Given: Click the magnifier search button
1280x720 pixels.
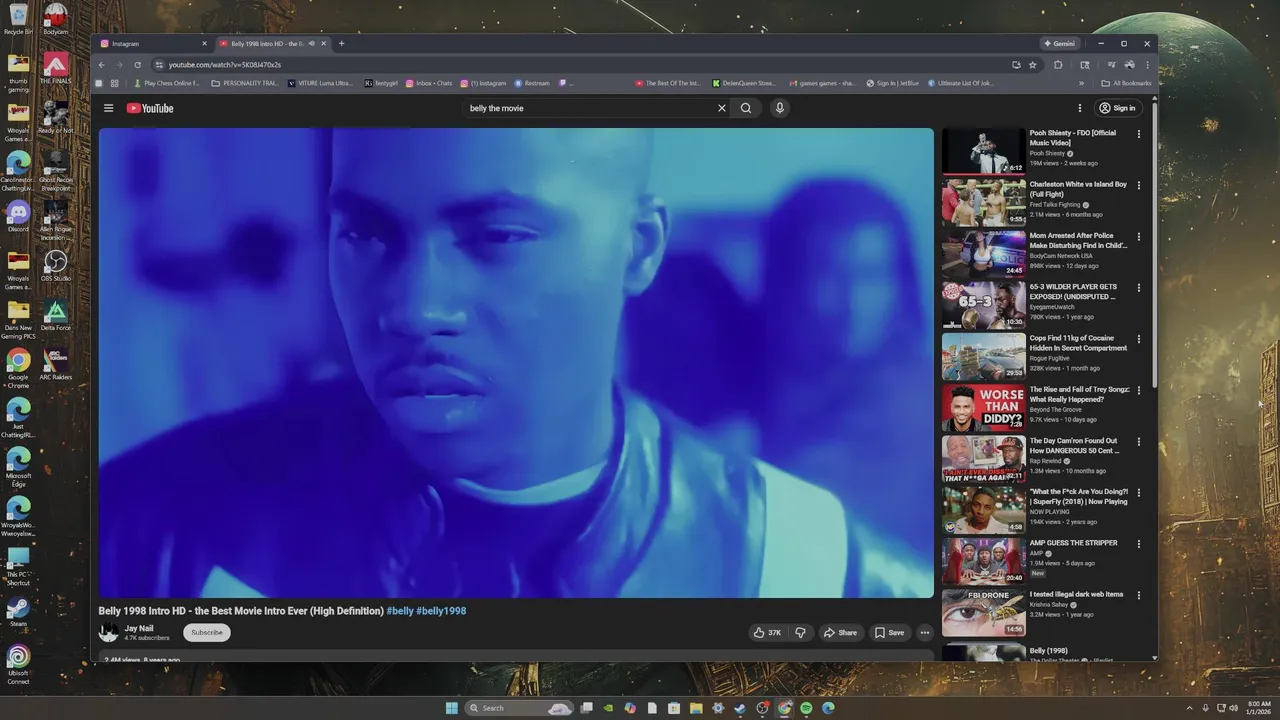Looking at the screenshot, I should (x=746, y=108).
